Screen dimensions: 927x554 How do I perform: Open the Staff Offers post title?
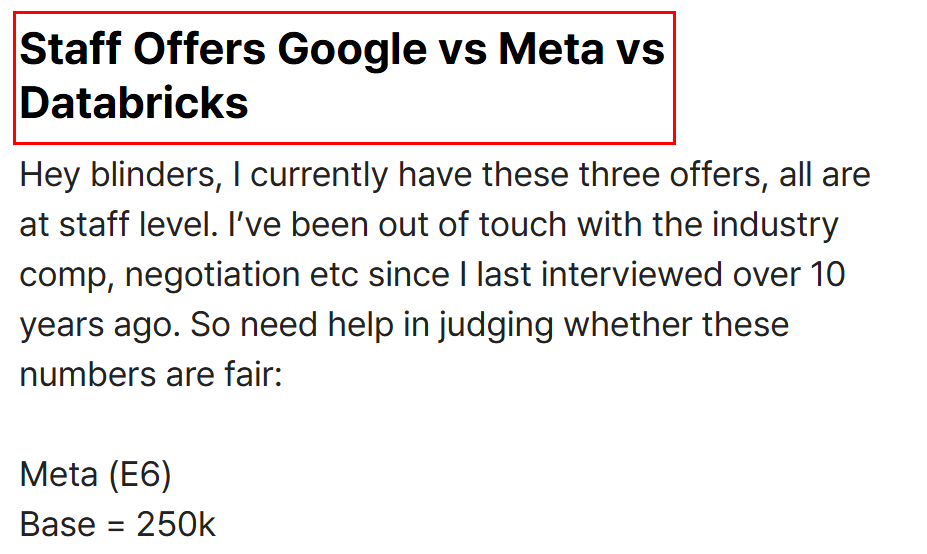pos(343,76)
